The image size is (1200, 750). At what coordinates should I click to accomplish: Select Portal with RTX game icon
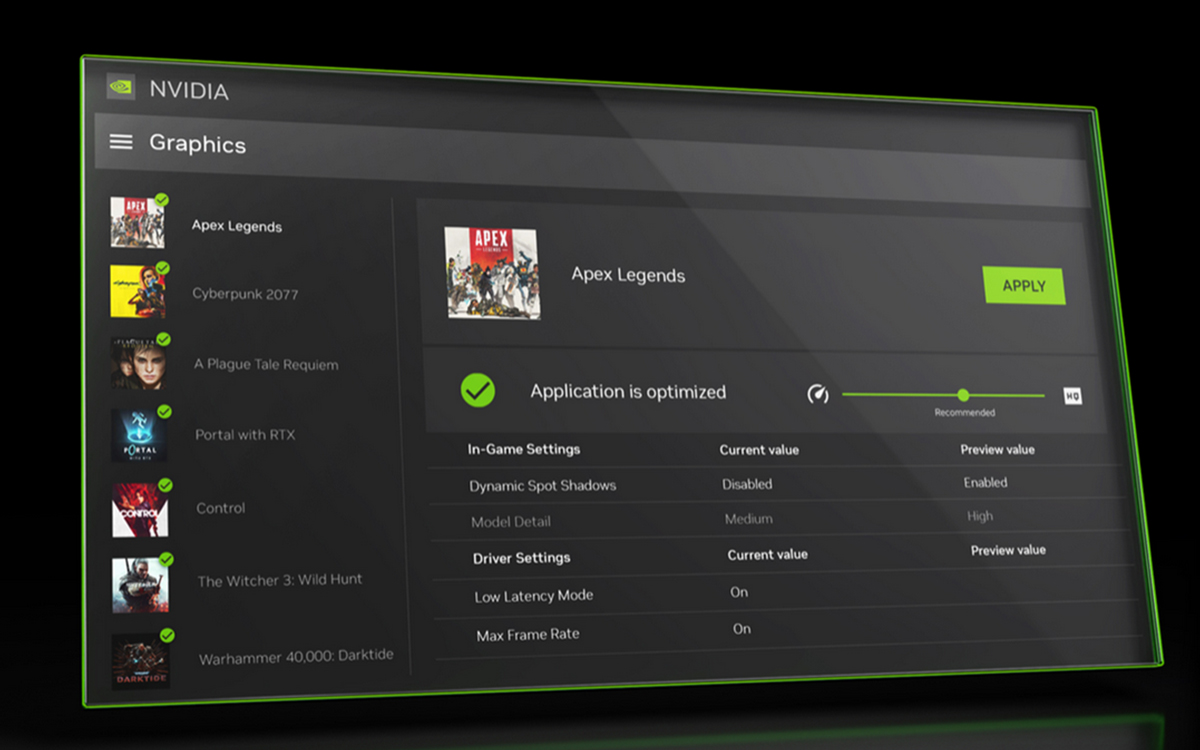pos(140,435)
